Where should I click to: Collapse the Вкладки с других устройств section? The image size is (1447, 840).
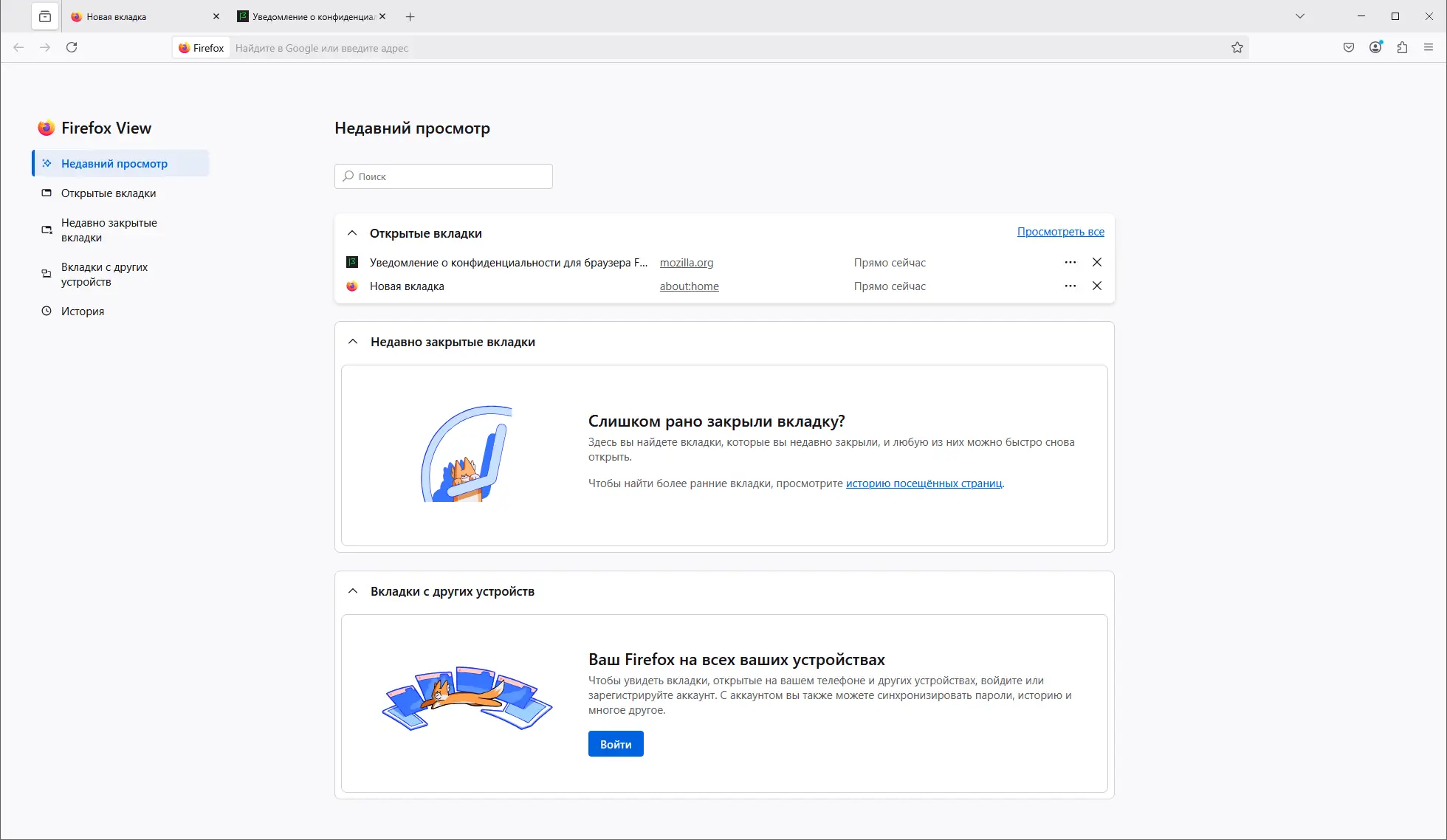click(x=352, y=591)
